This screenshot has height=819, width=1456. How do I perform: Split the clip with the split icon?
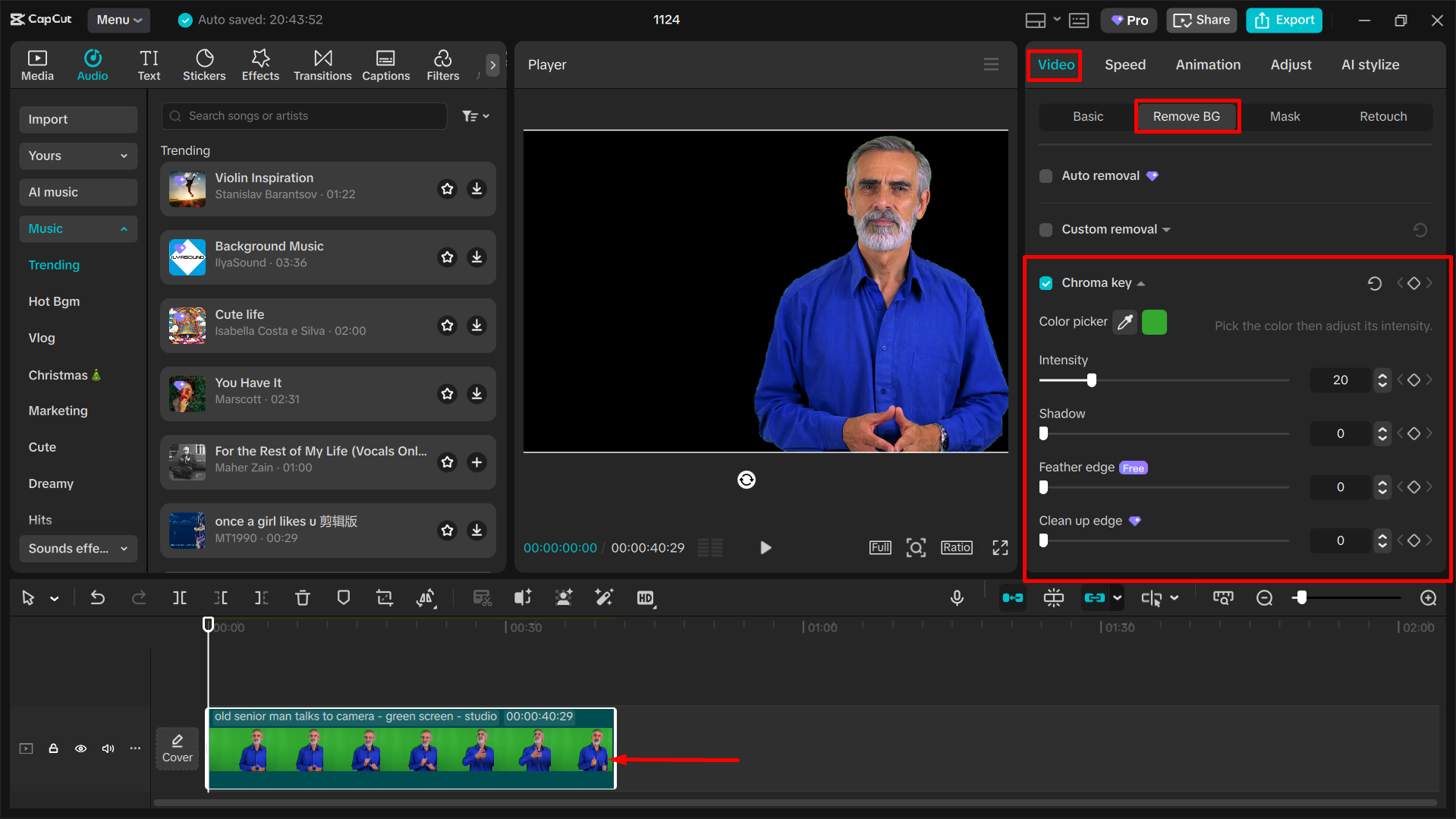click(x=180, y=597)
